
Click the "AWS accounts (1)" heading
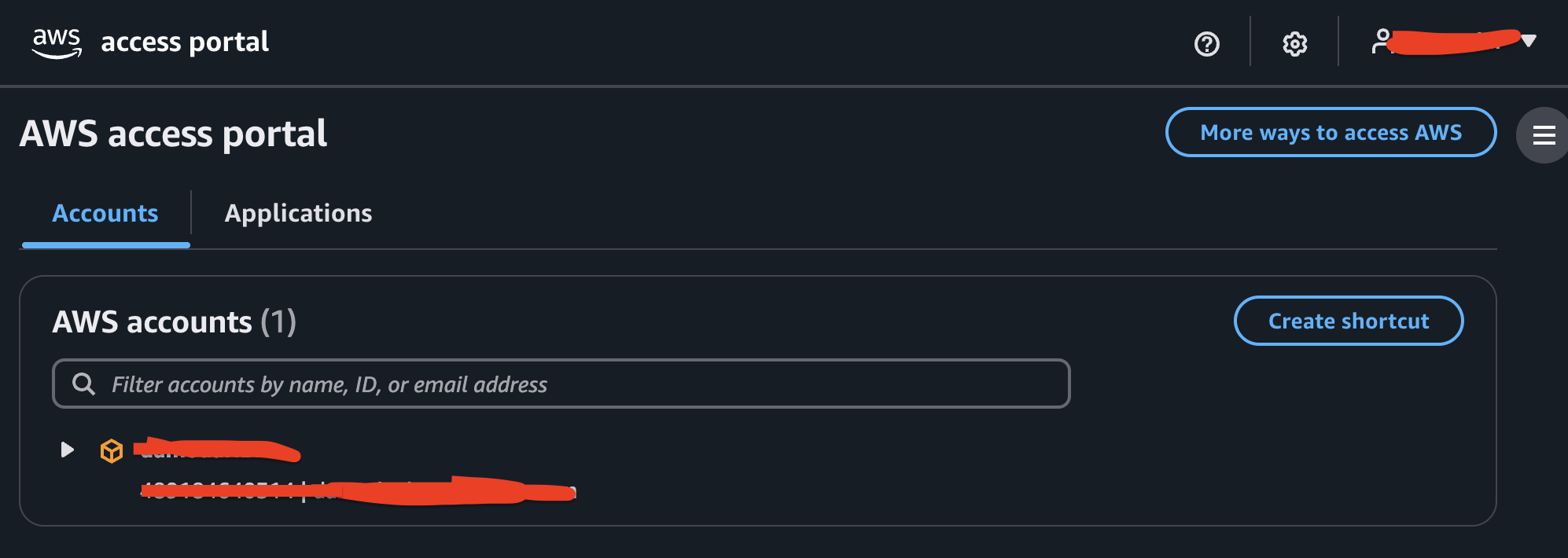[x=174, y=322]
